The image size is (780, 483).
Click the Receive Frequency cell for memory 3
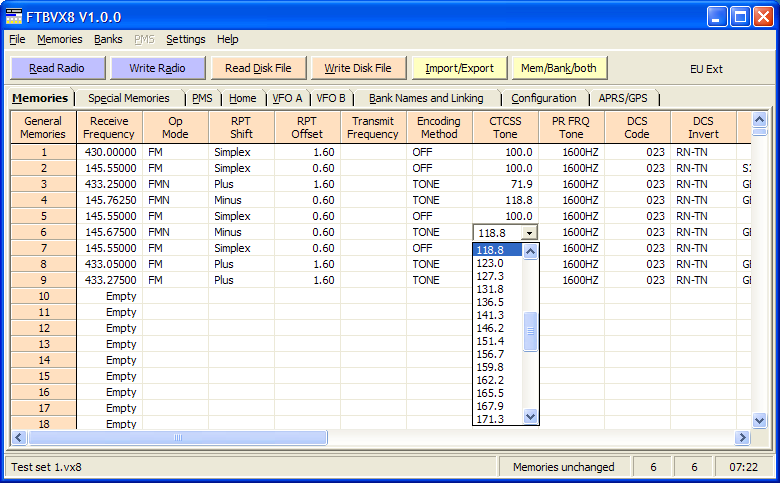109,184
